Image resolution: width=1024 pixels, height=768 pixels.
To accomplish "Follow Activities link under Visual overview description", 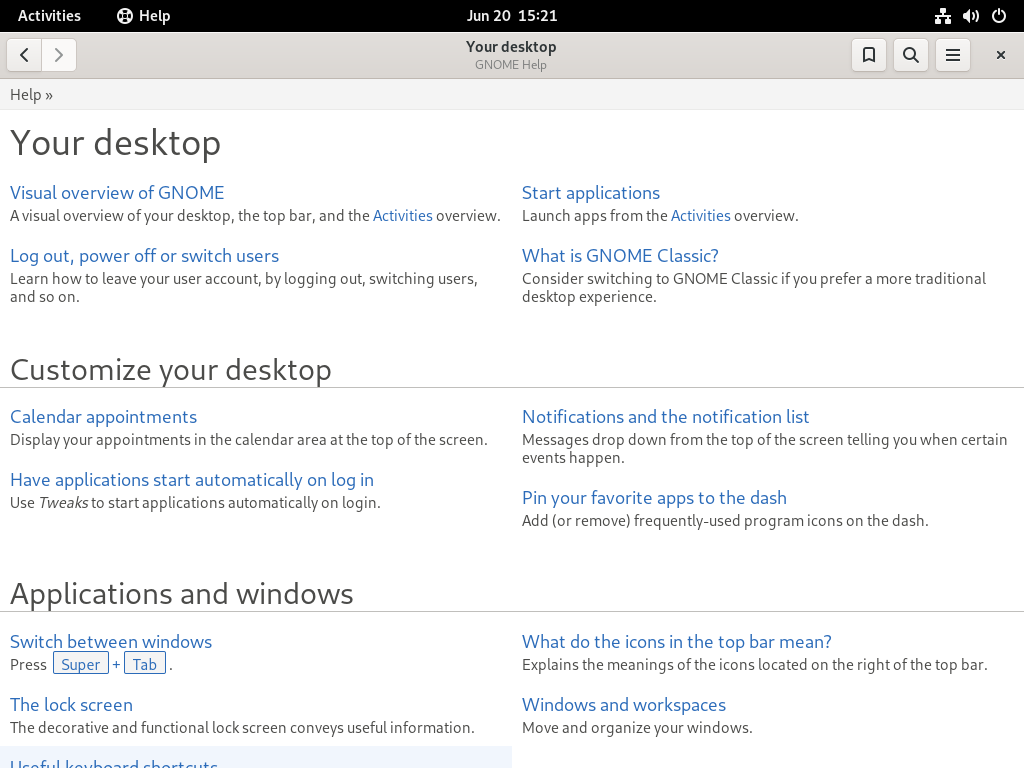I will tap(402, 216).
